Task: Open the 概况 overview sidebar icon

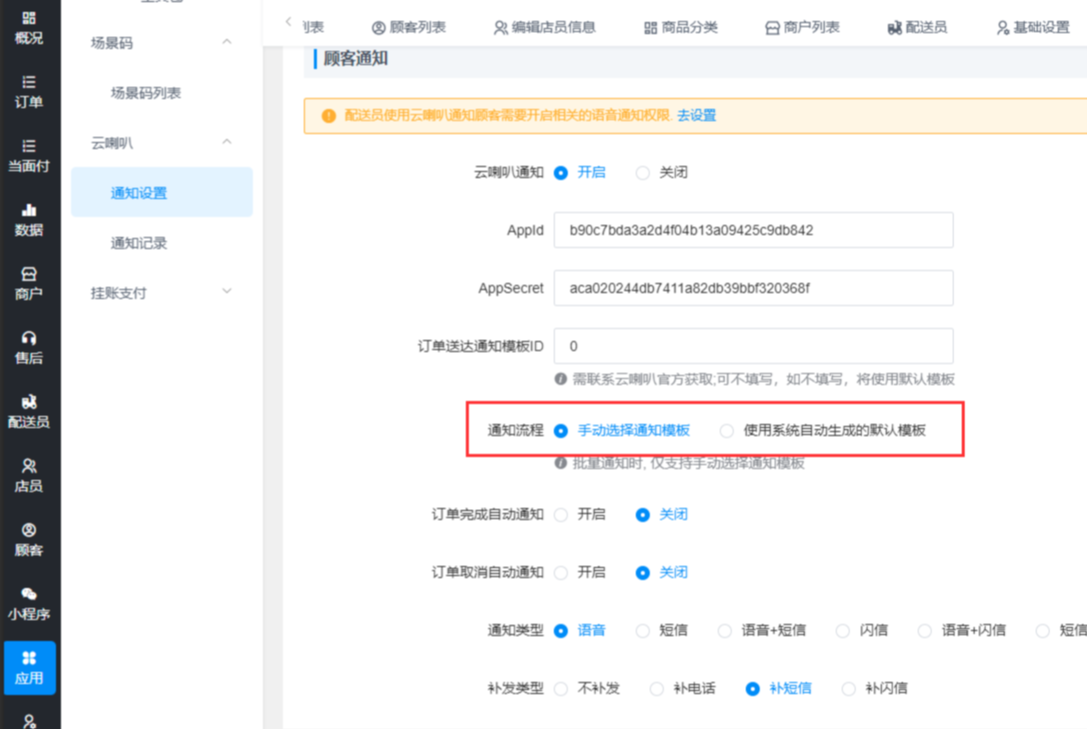Action: tap(28, 28)
